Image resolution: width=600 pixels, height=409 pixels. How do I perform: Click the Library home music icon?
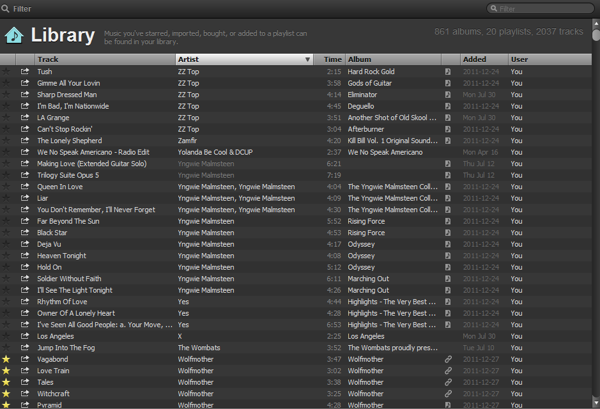(x=14, y=36)
